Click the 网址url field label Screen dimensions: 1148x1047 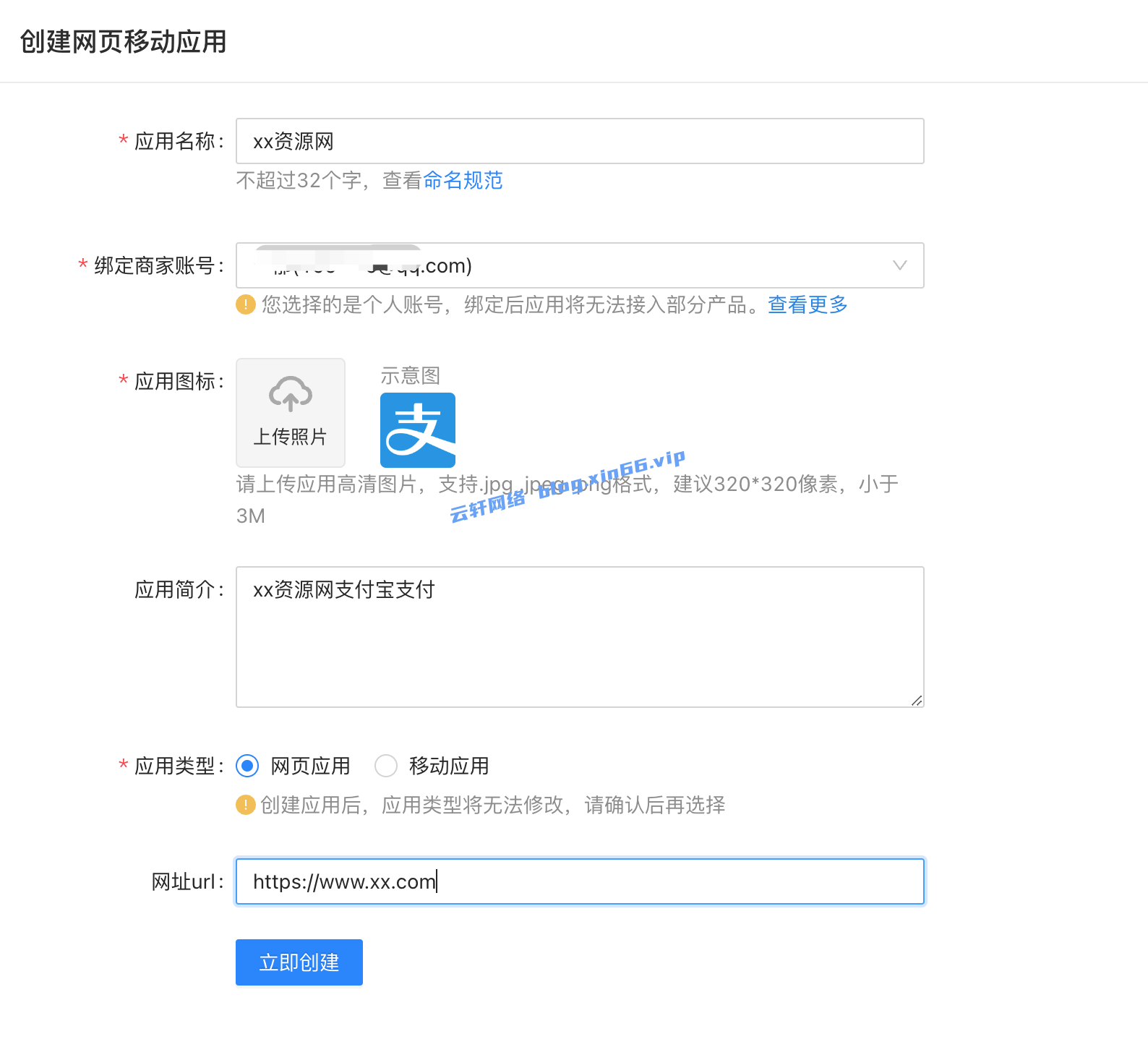tap(188, 881)
